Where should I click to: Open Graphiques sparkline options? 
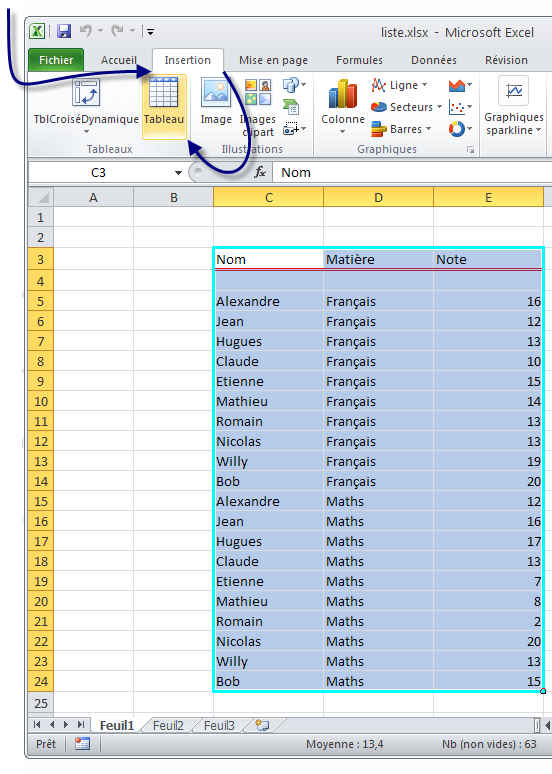[x=513, y=106]
